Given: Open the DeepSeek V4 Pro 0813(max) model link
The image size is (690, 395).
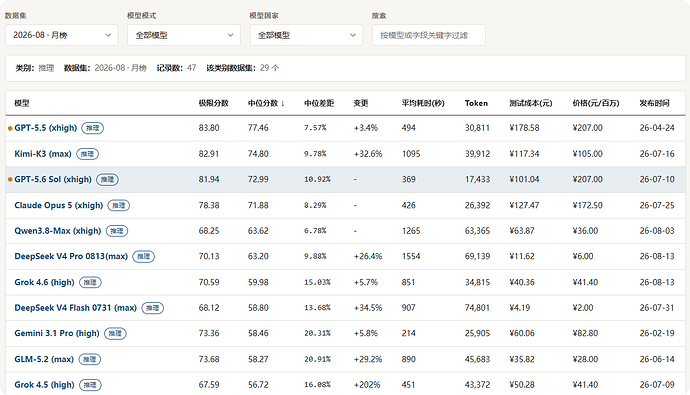Looking at the screenshot, I should [71, 256].
